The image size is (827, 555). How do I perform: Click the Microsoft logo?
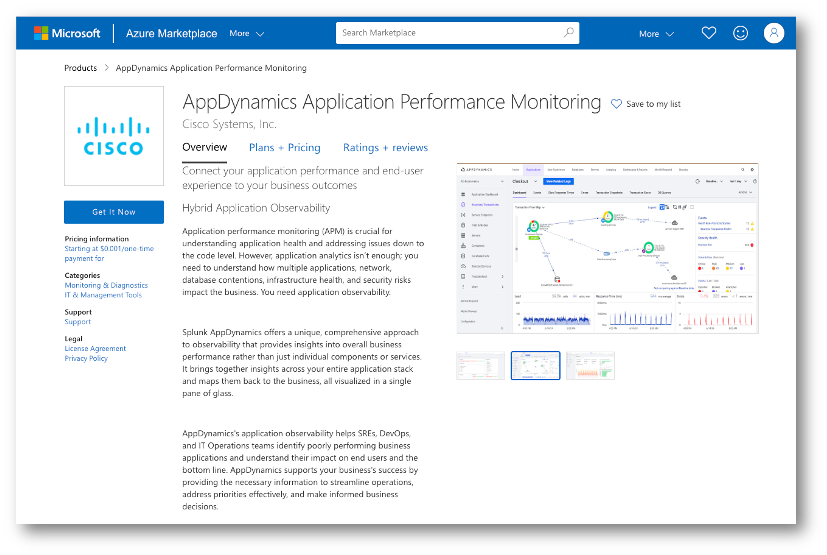click(x=67, y=33)
